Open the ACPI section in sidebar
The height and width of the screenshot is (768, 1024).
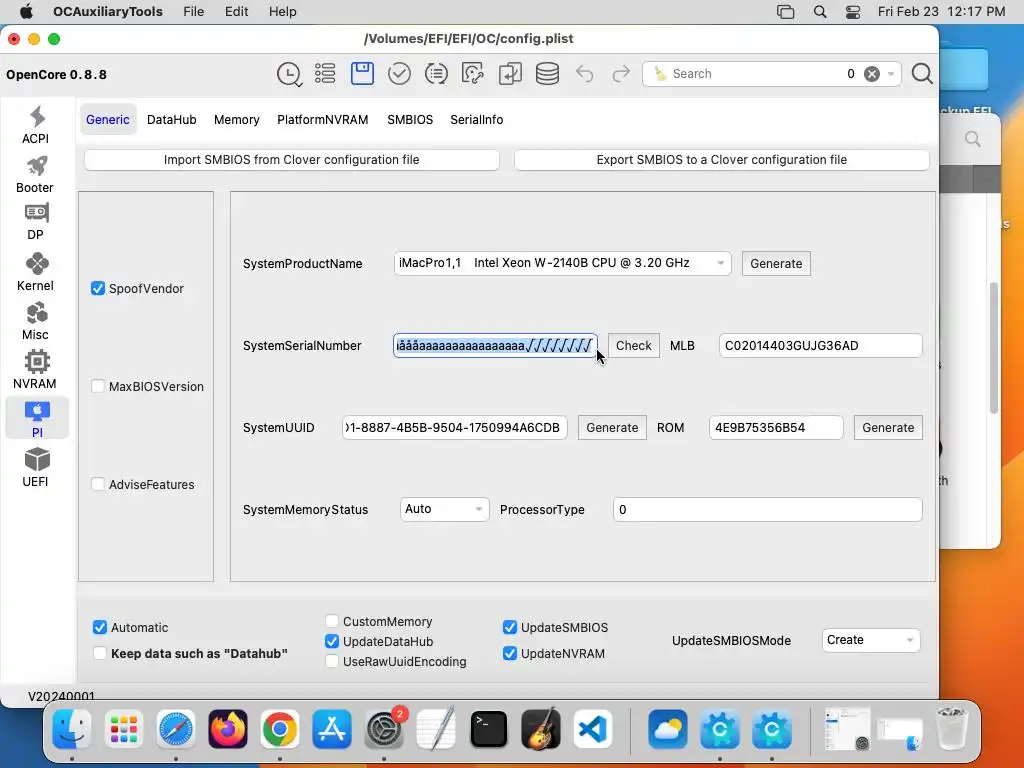coord(36,125)
